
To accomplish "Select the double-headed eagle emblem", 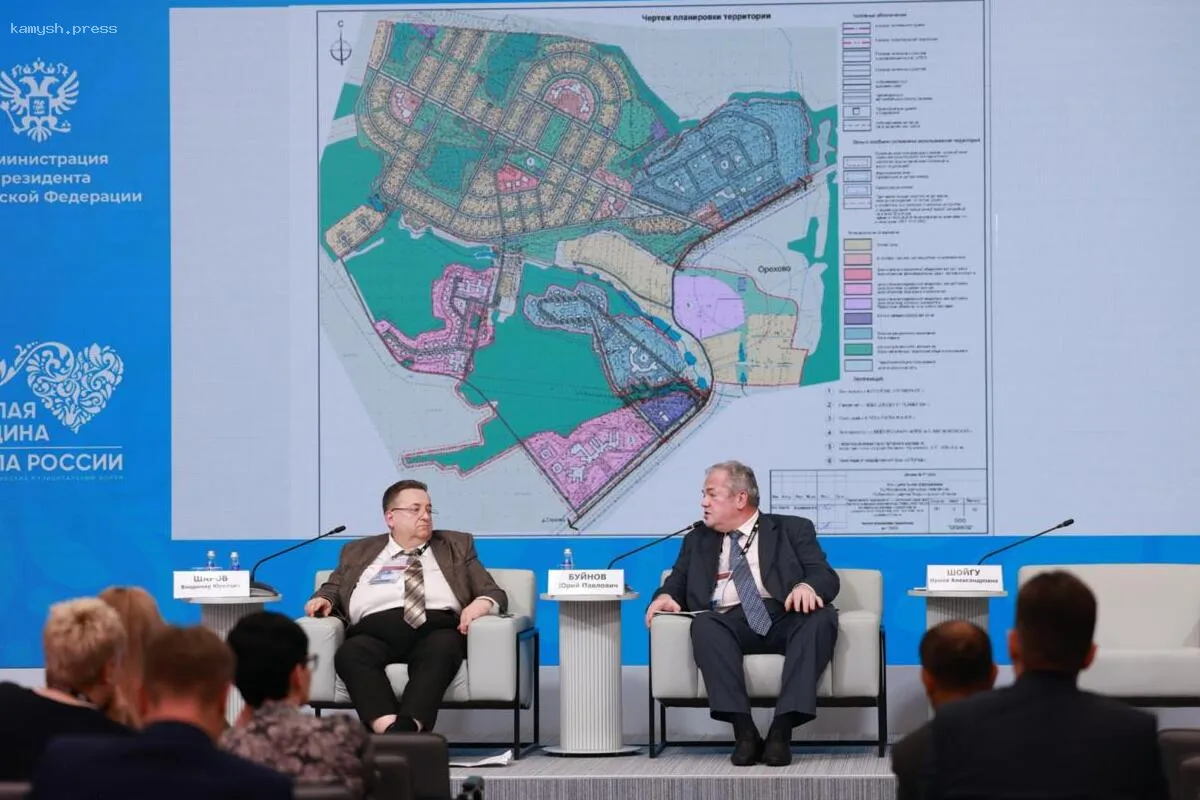I will (39, 99).
